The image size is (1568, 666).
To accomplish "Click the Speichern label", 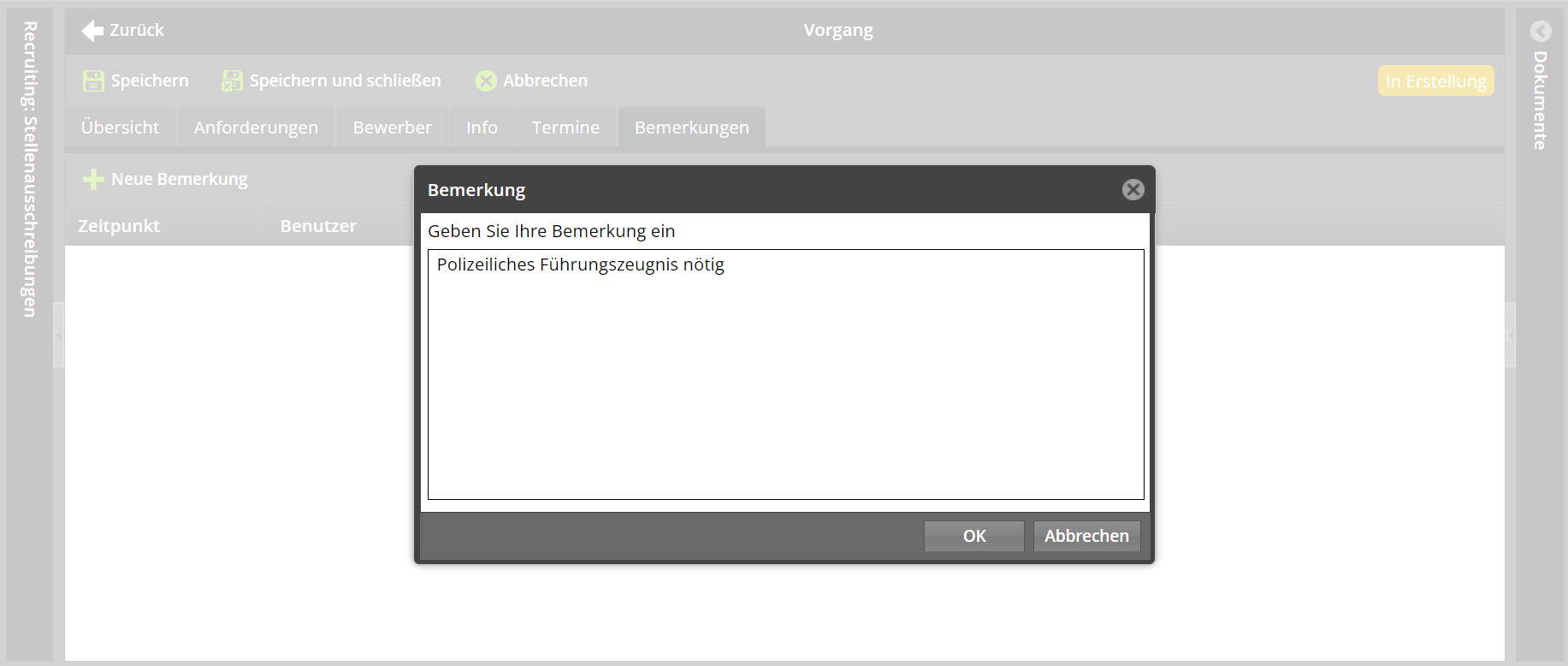I will 150,80.
